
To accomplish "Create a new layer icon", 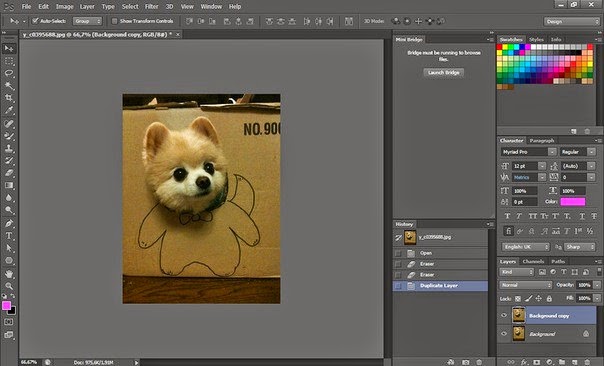I will coord(574,362).
